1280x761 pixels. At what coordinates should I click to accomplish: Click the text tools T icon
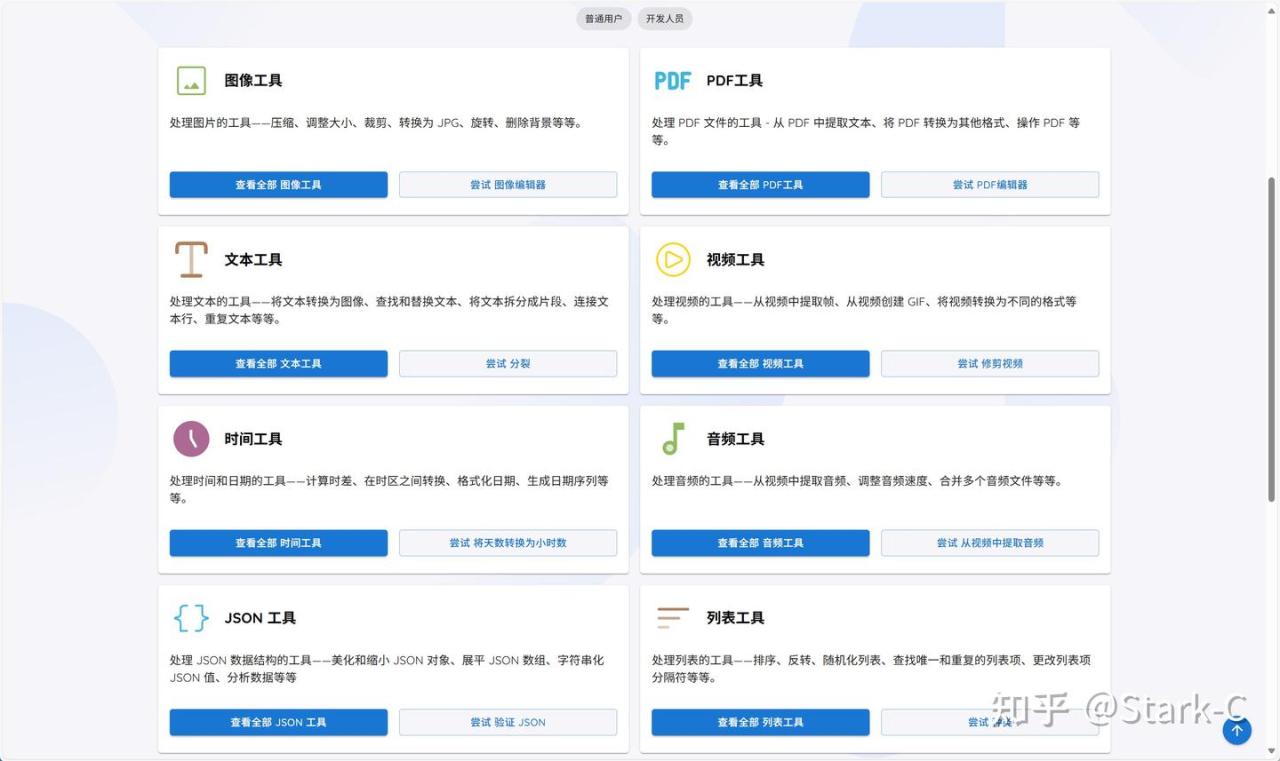click(191, 260)
